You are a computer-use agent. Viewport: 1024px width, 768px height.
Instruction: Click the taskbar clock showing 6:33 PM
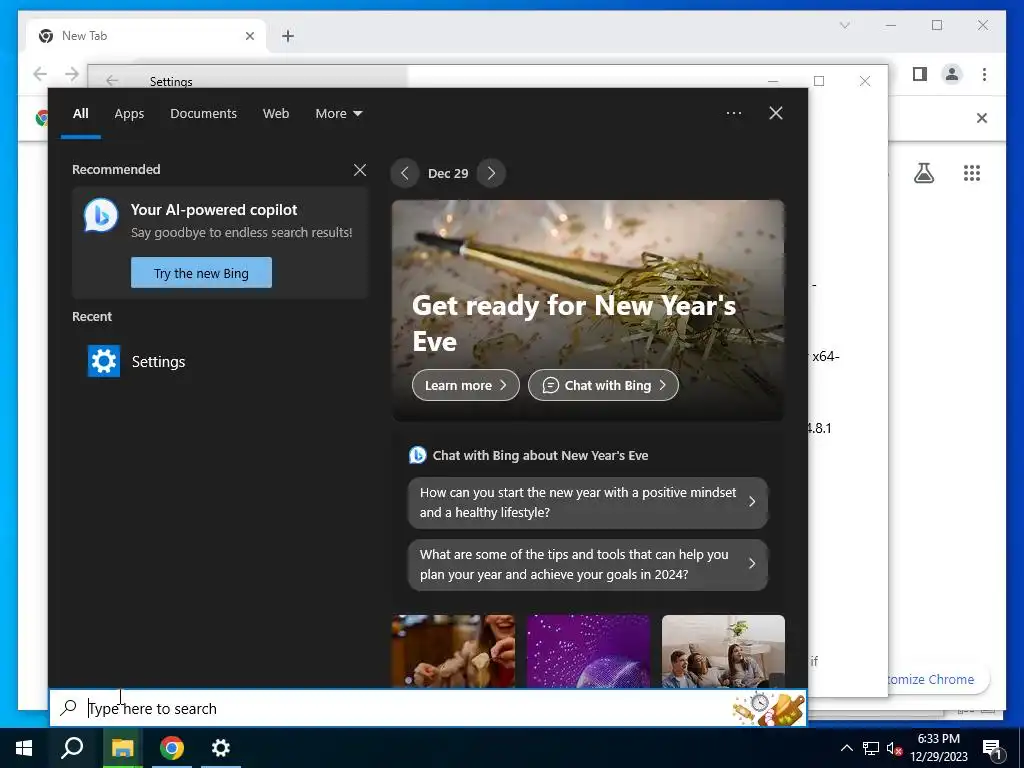pos(938,748)
